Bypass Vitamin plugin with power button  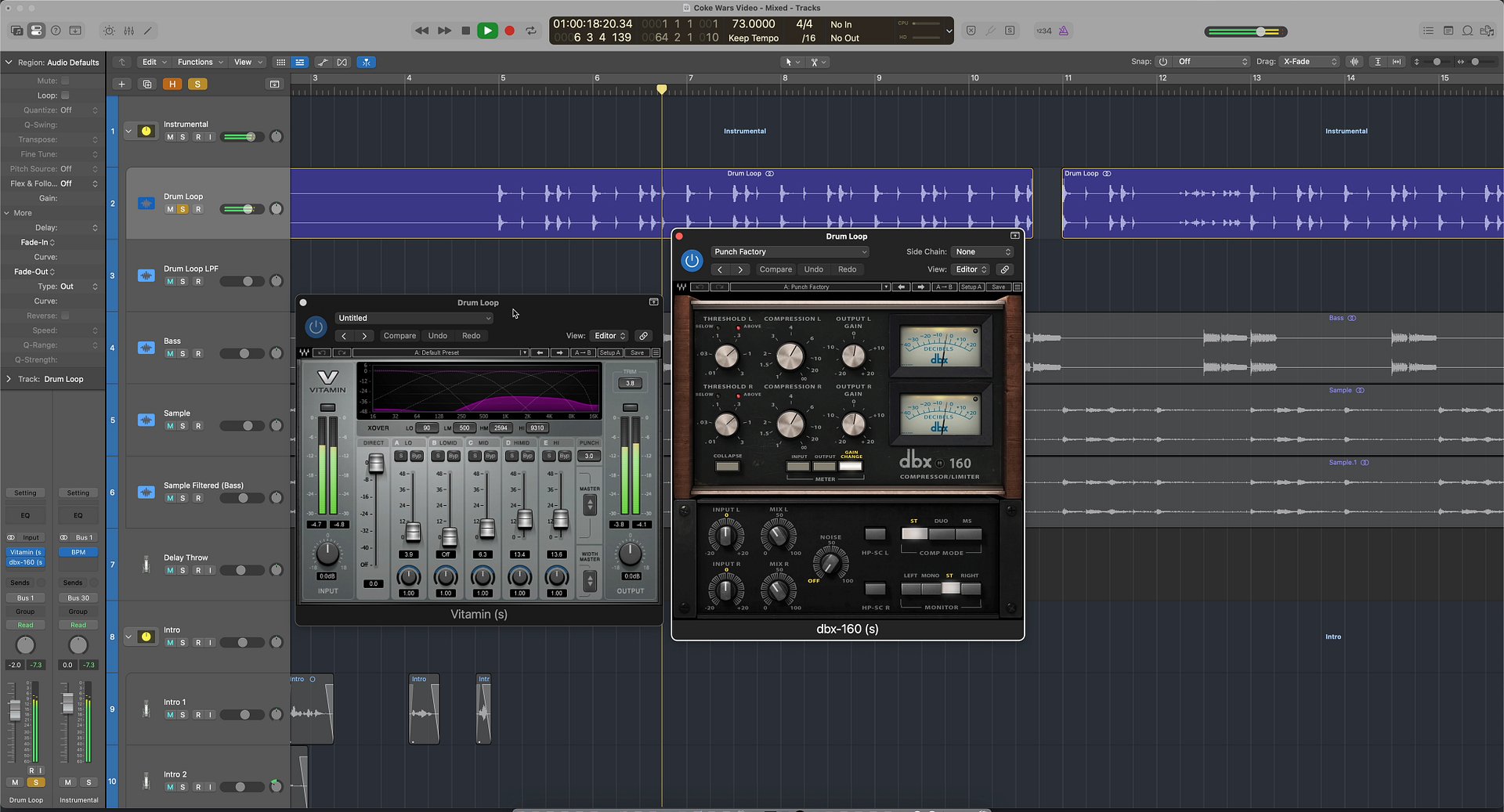[x=316, y=327]
